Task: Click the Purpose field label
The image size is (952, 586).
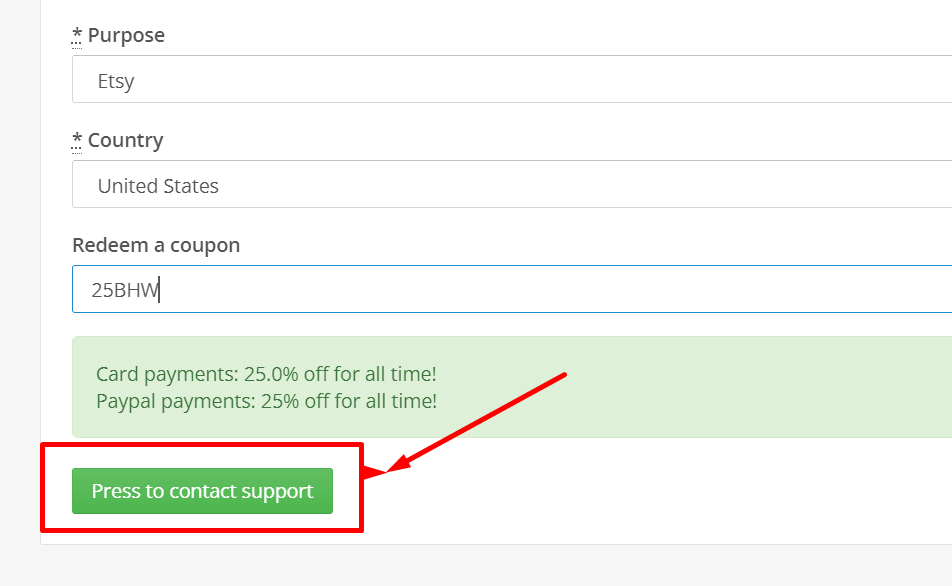Action: point(126,35)
